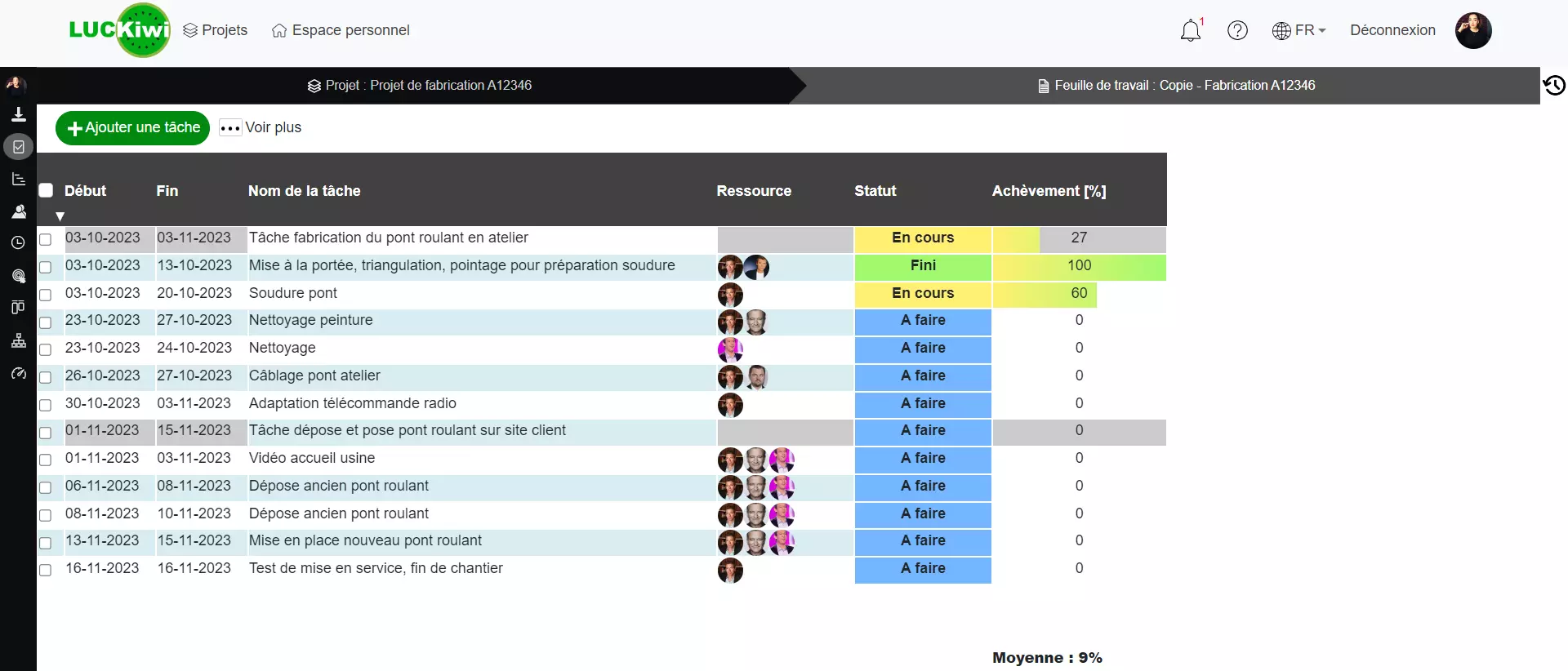Open the Gantt chart view in sidebar
The height and width of the screenshot is (671, 1568).
click(x=18, y=179)
